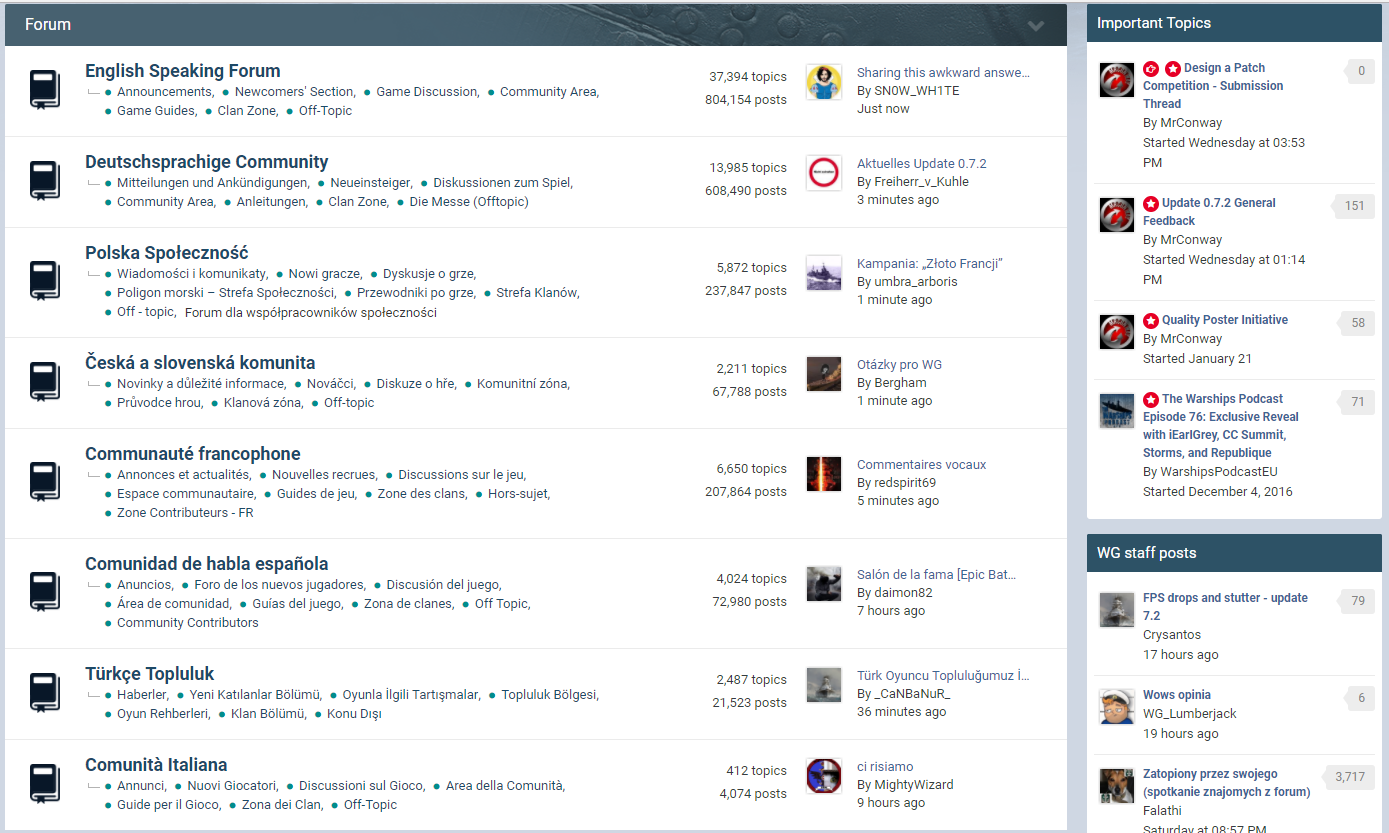Viewport: 1389px width, 833px height.
Task: Open the 'Aktuelles Update 0.7.2' latest post
Action: click(921, 164)
